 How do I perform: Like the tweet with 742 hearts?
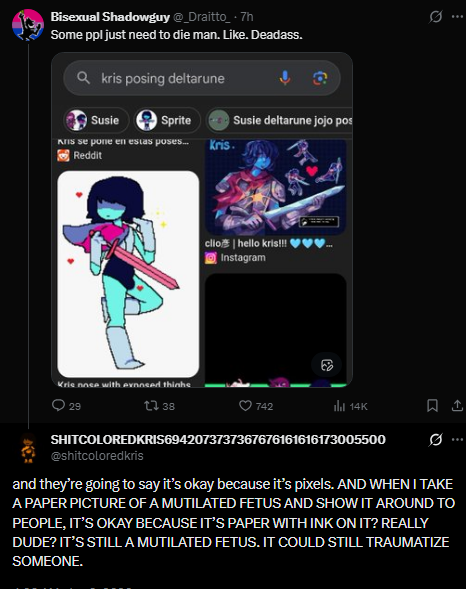pyautogui.click(x=245, y=406)
